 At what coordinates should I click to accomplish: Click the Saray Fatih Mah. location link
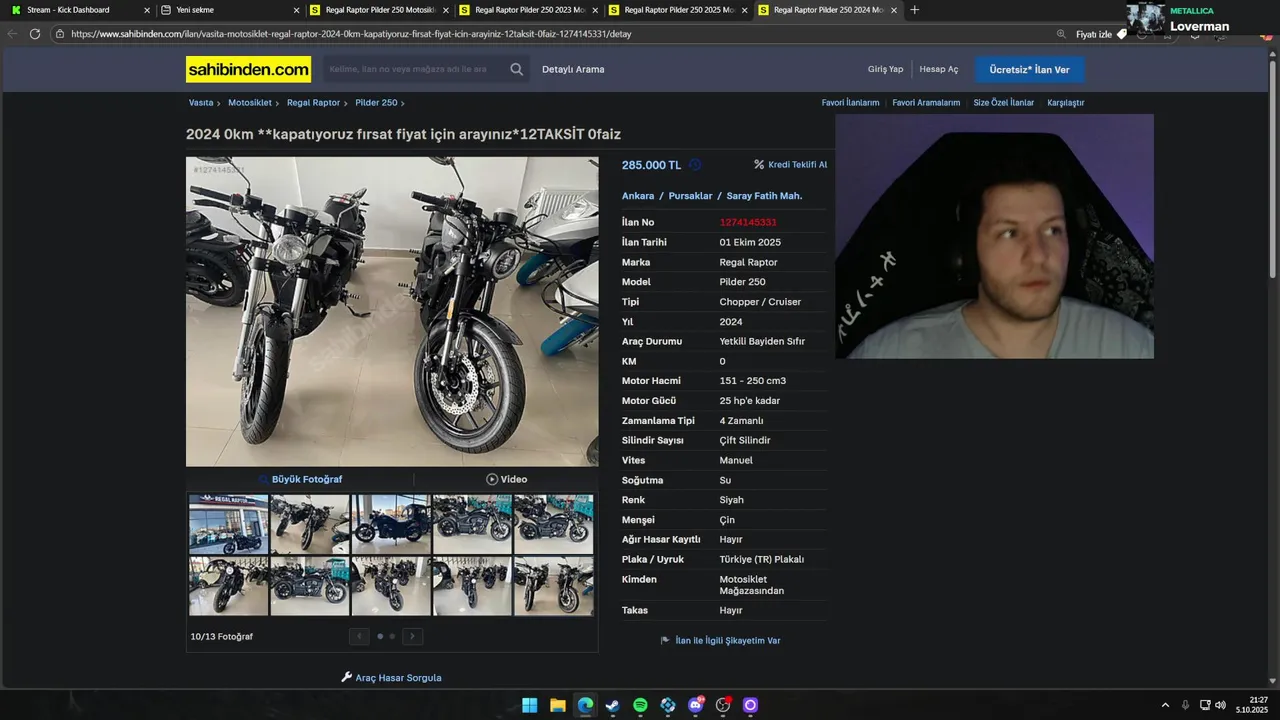(764, 196)
